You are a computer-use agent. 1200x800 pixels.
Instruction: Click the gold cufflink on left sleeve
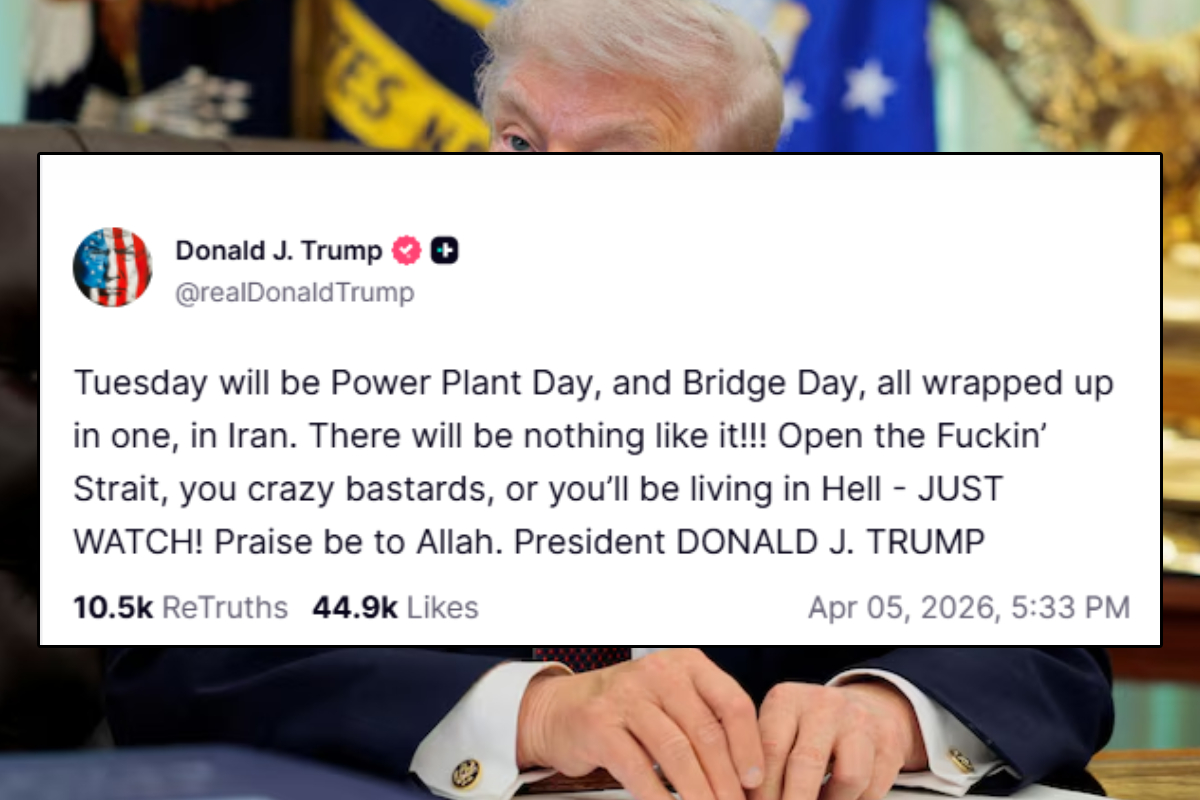pos(465,771)
